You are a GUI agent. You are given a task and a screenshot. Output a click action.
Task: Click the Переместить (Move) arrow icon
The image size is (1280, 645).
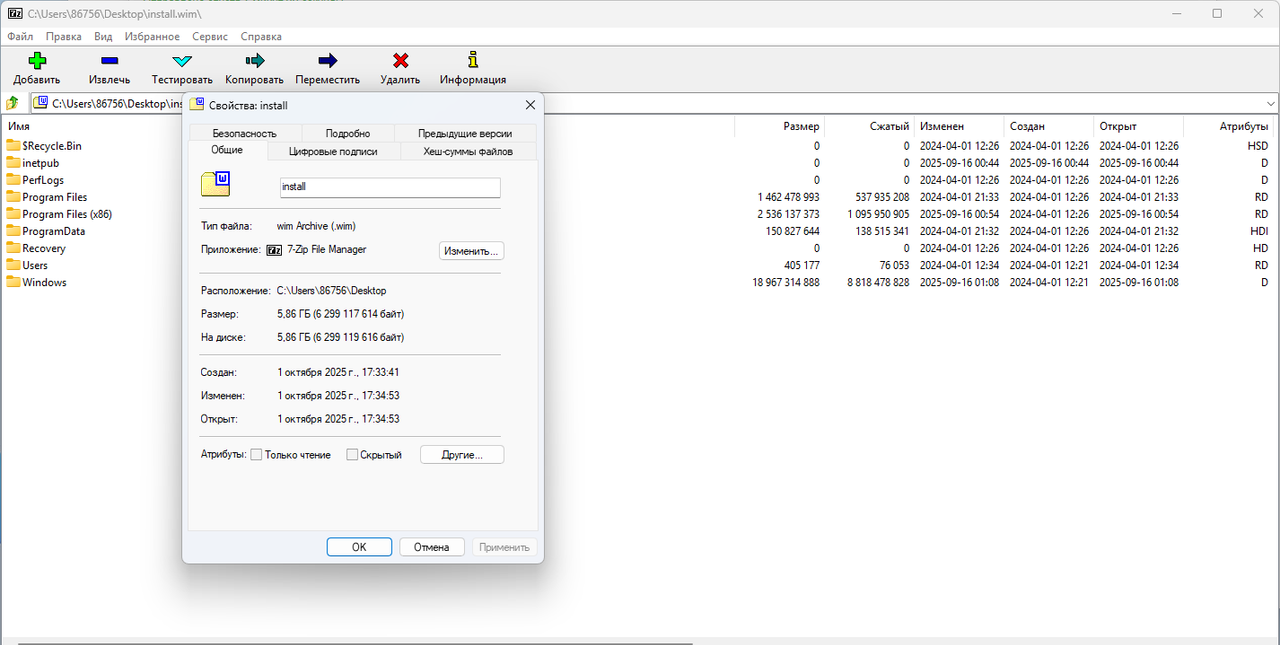(x=328, y=61)
